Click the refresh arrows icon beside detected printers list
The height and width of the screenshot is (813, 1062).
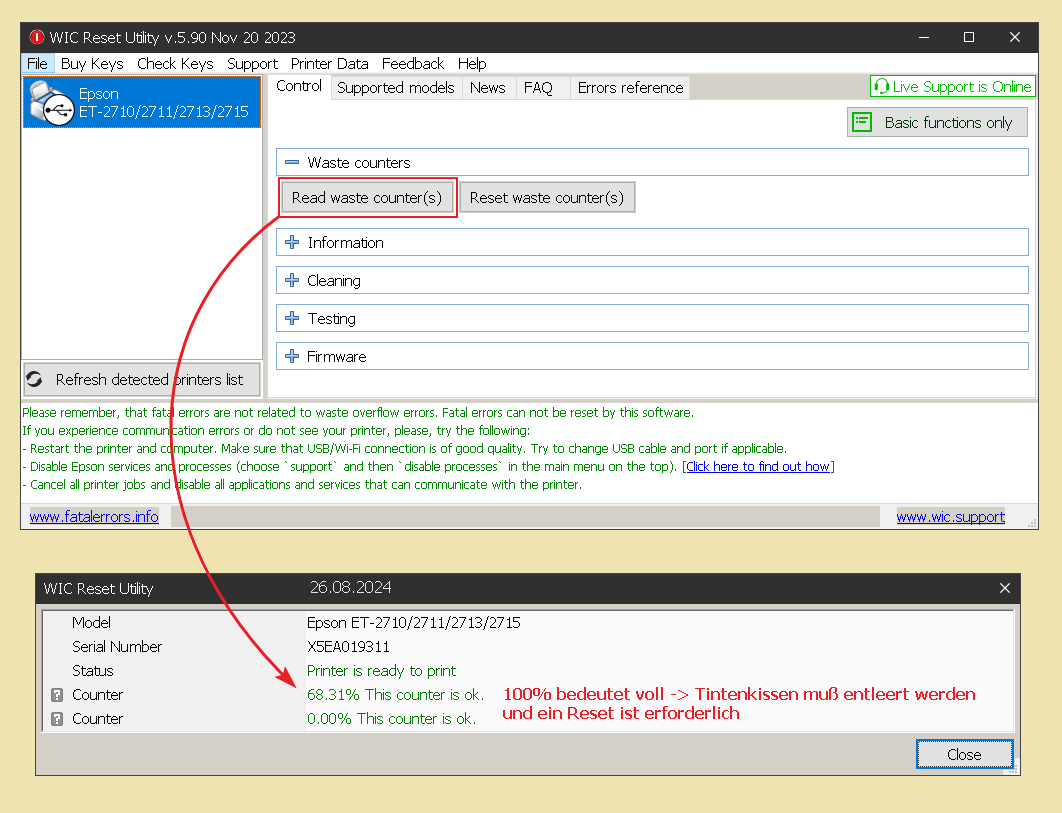(x=35, y=379)
